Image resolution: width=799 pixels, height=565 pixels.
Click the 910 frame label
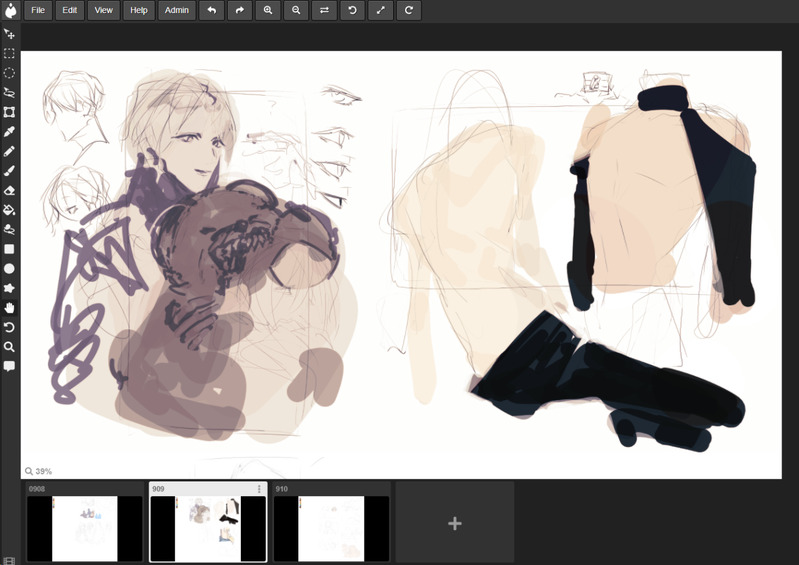282,489
